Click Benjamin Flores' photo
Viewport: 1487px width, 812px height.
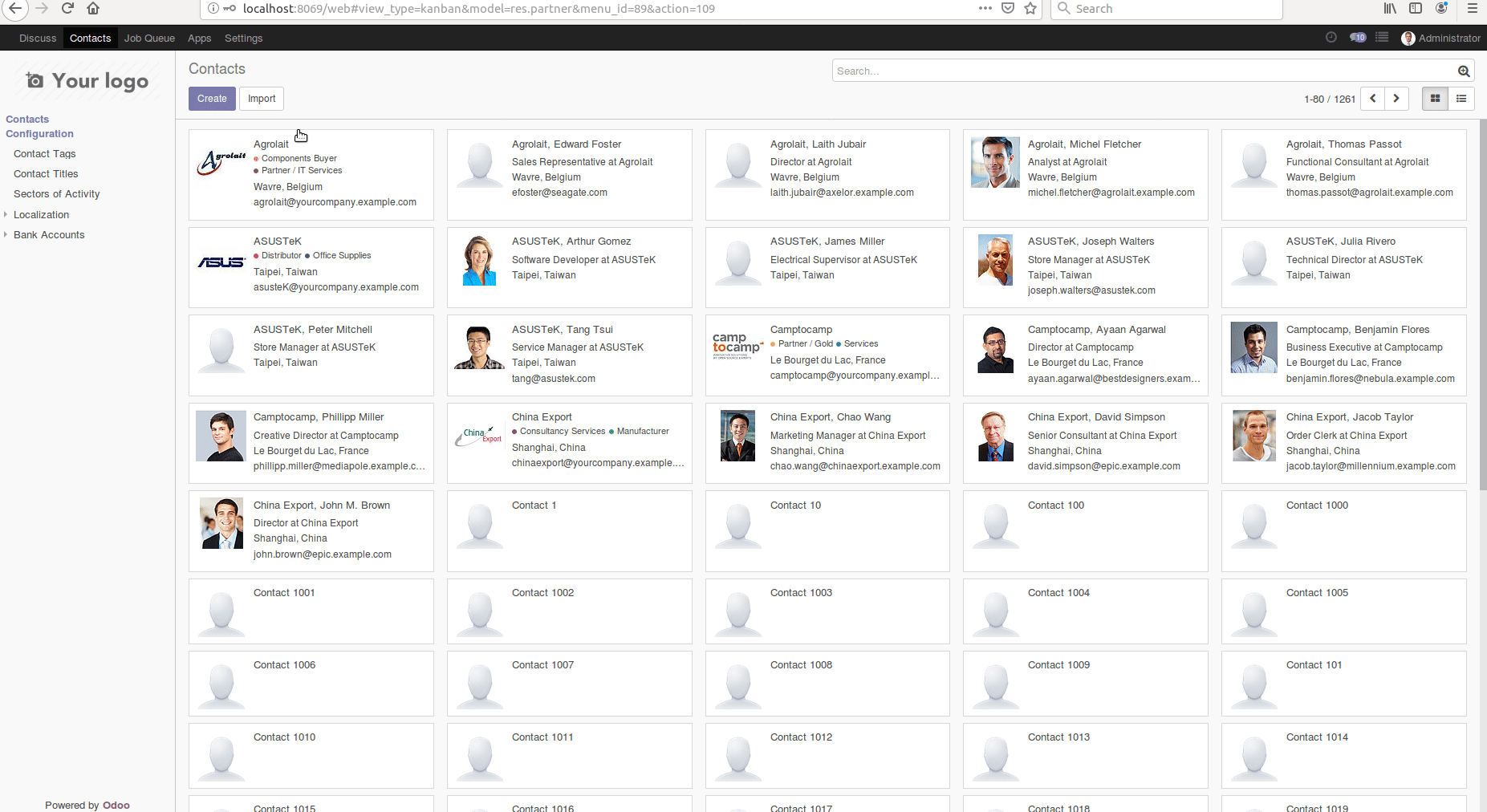(1253, 347)
